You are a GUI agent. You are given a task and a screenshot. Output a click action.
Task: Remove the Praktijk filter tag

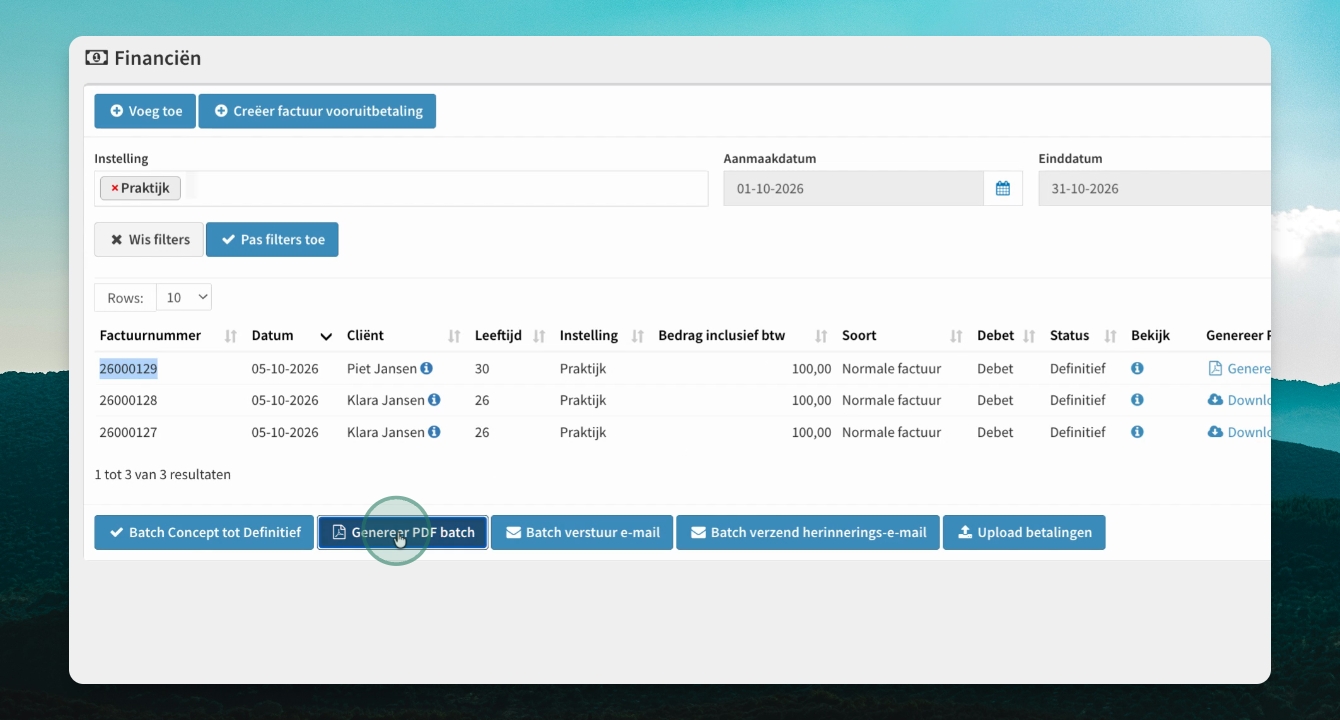(115, 188)
